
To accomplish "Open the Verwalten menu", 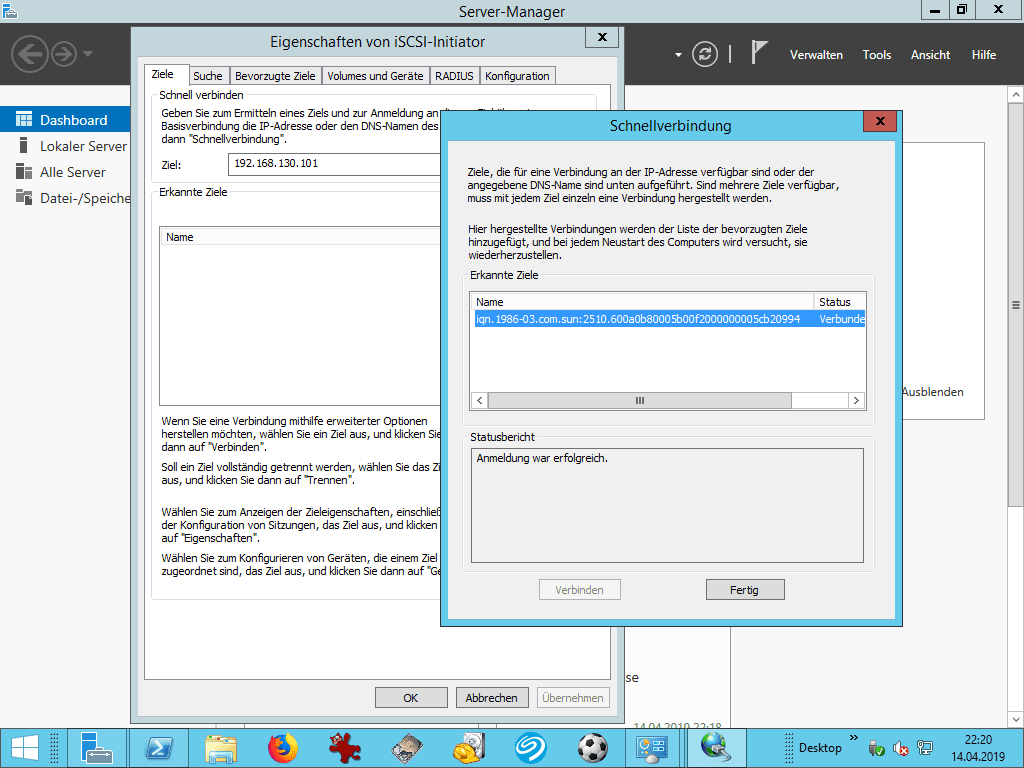I will [816, 55].
